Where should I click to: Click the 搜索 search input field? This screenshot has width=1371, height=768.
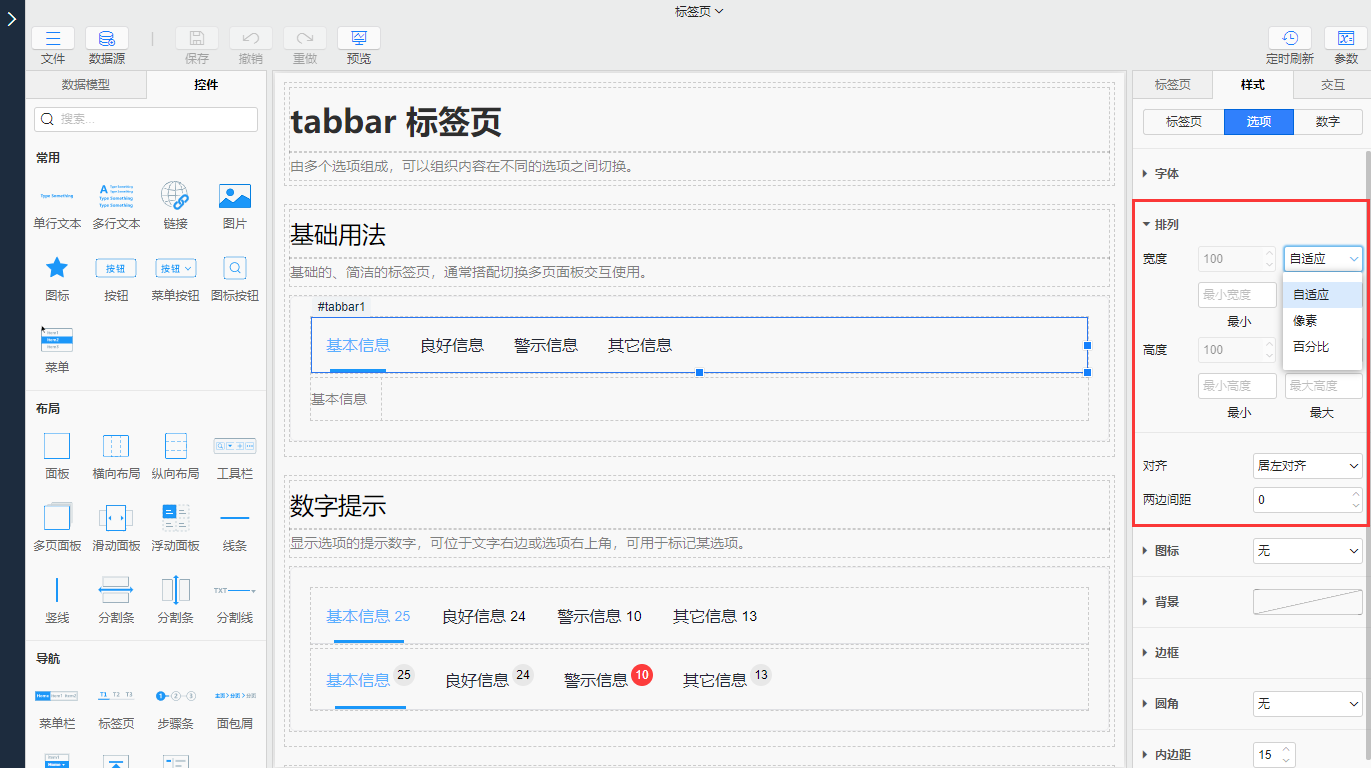pos(146,119)
